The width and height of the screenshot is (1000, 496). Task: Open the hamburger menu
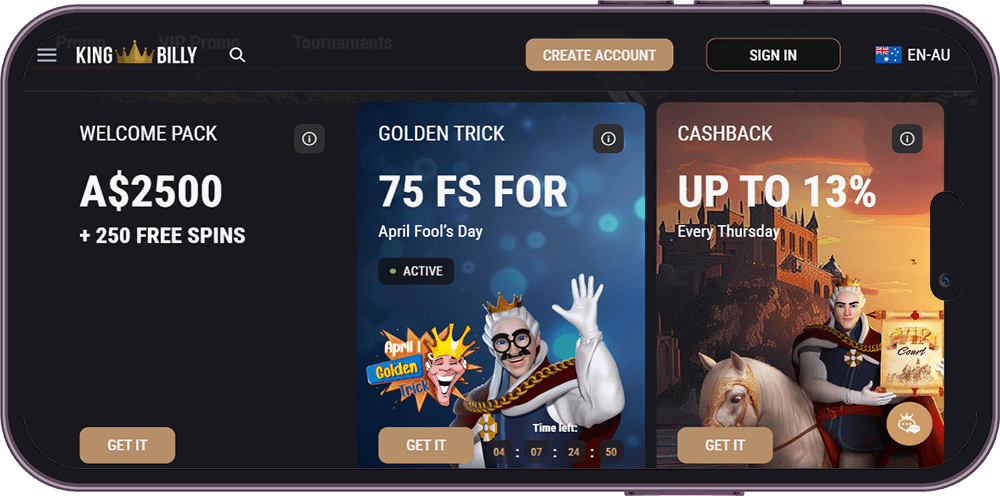pyautogui.click(x=47, y=55)
